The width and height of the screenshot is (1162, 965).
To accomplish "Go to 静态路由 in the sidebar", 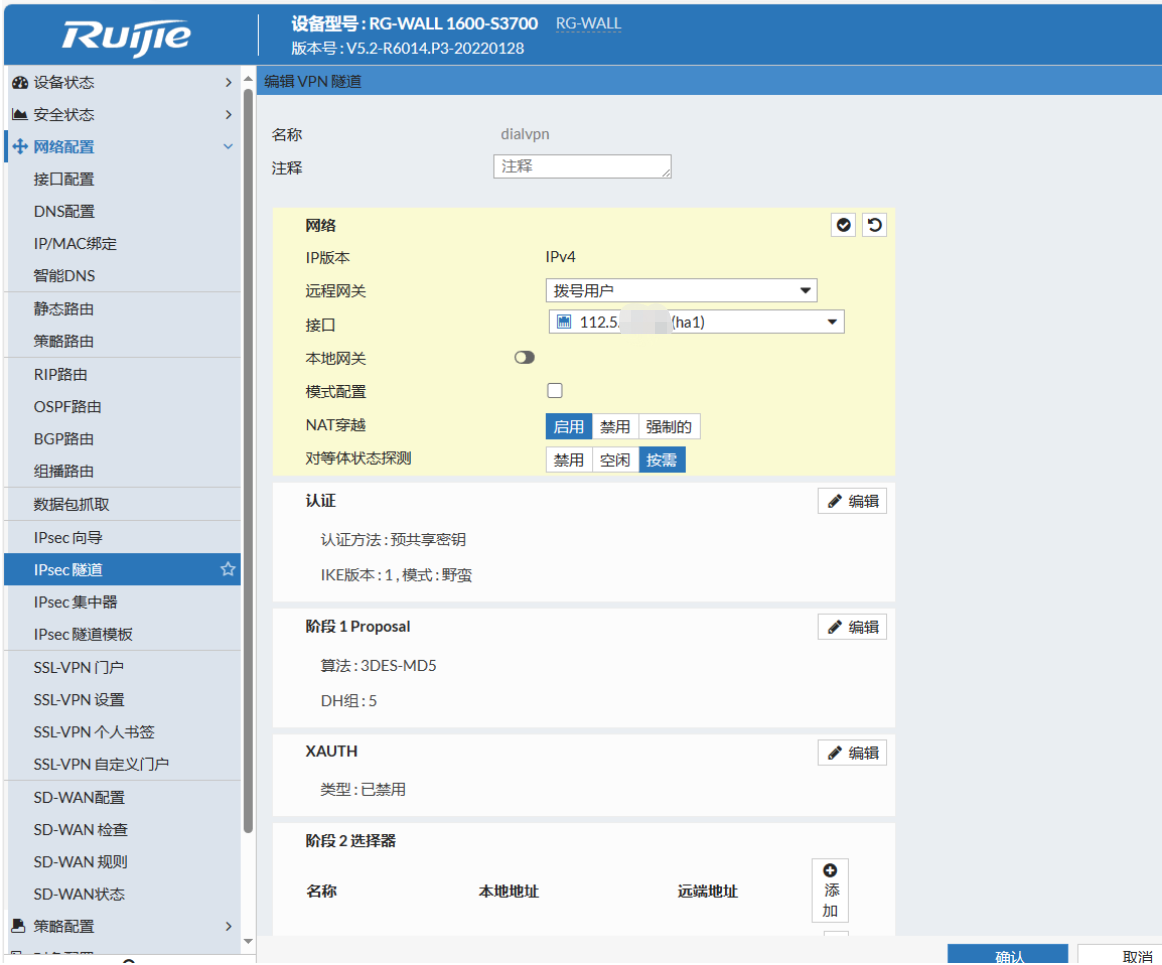I will click(x=64, y=309).
